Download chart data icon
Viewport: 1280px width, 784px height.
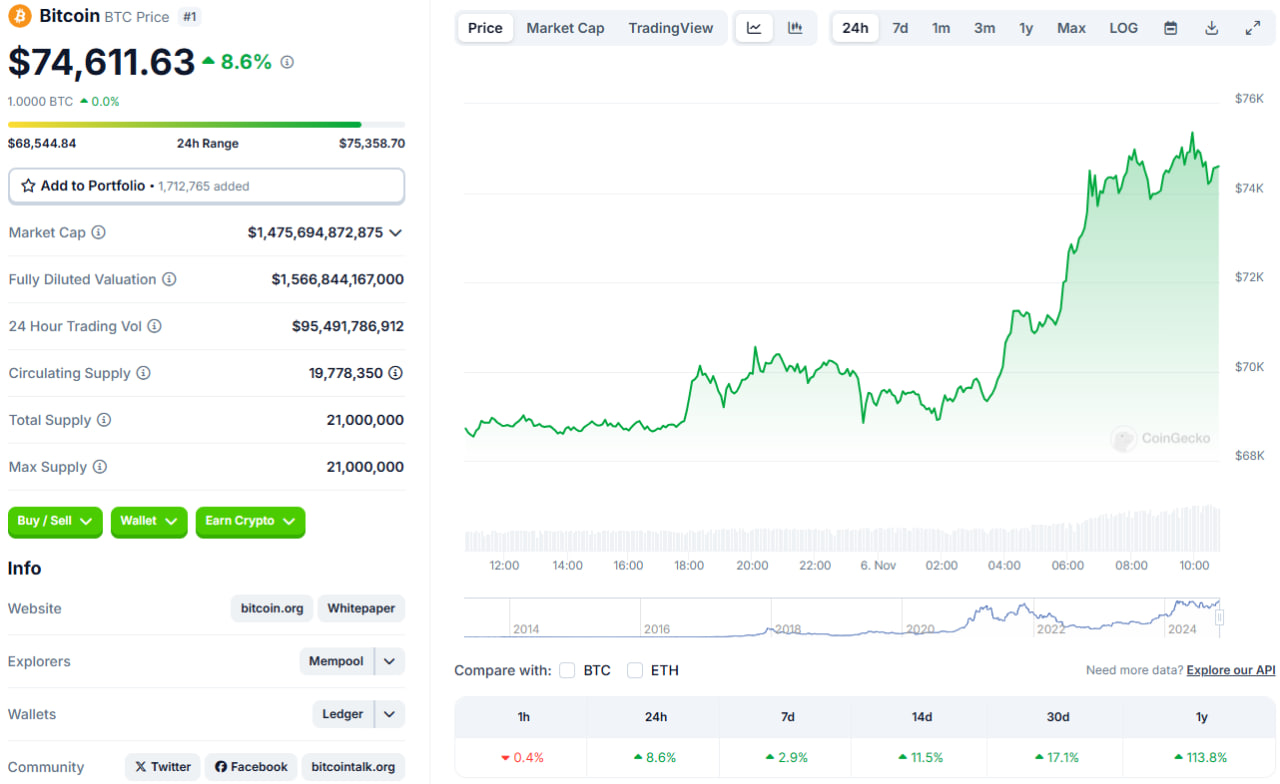tap(1211, 28)
